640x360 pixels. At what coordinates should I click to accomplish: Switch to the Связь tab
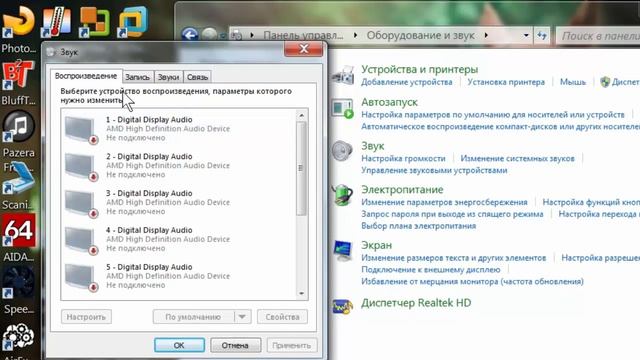(x=198, y=77)
